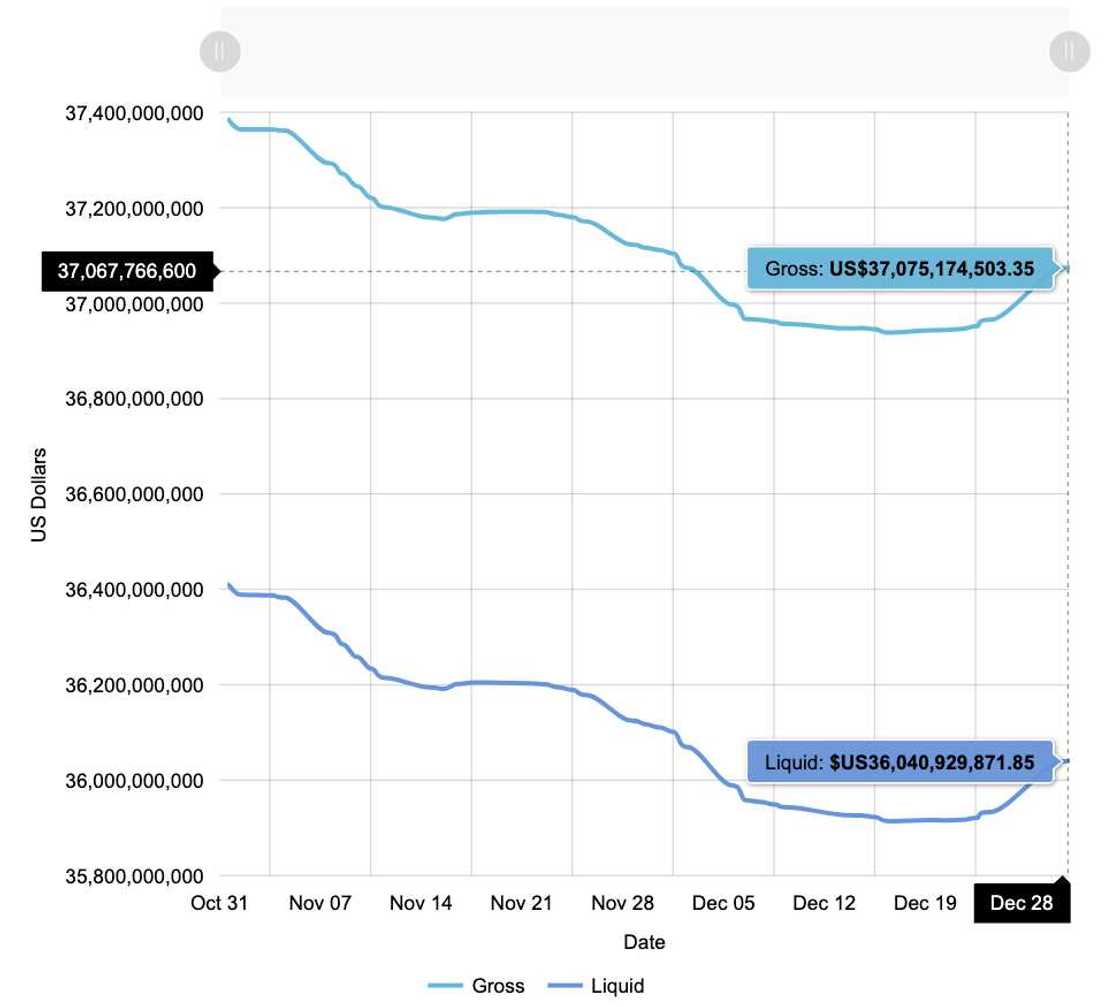Toggle the Gross legend text label
This screenshot has height=1007, width=1120.
coord(498,986)
